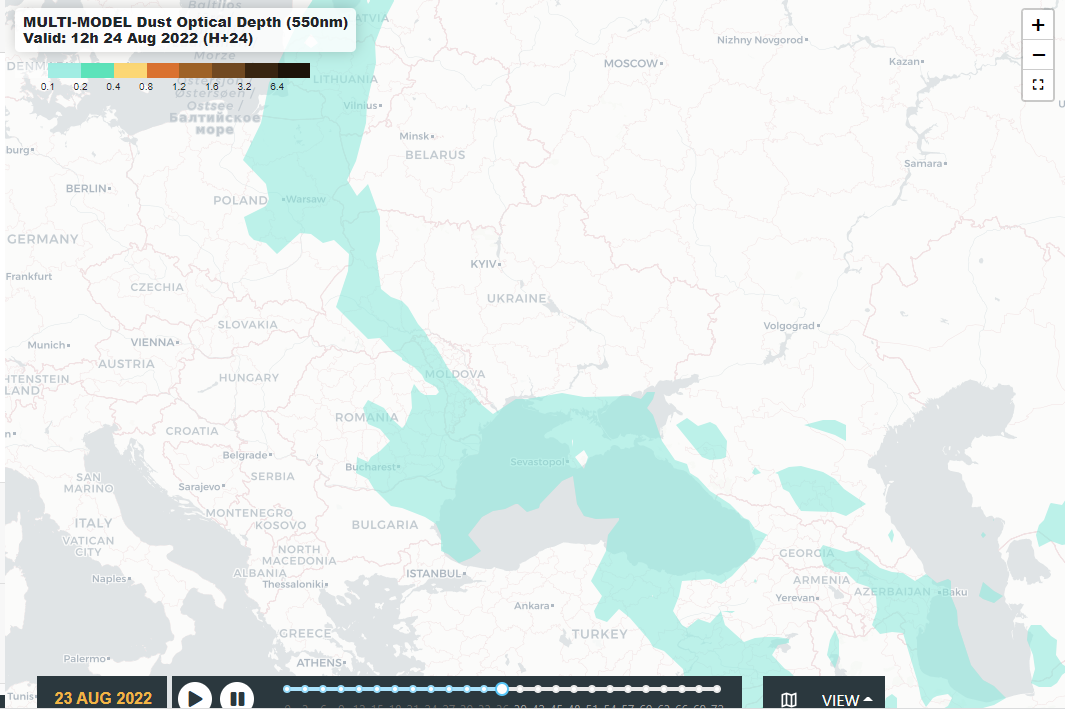The height and width of the screenshot is (709, 1065).
Task: Enter fullscreen map view
Action: tap(1037, 85)
